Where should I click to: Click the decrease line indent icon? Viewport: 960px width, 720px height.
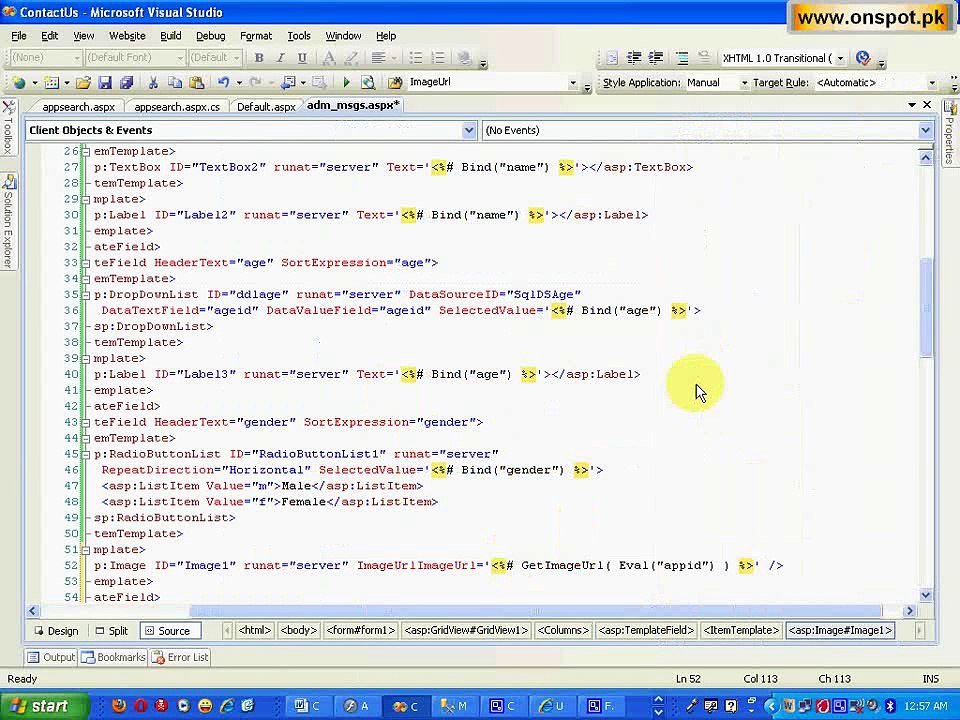pyautogui.click(x=634, y=58)
